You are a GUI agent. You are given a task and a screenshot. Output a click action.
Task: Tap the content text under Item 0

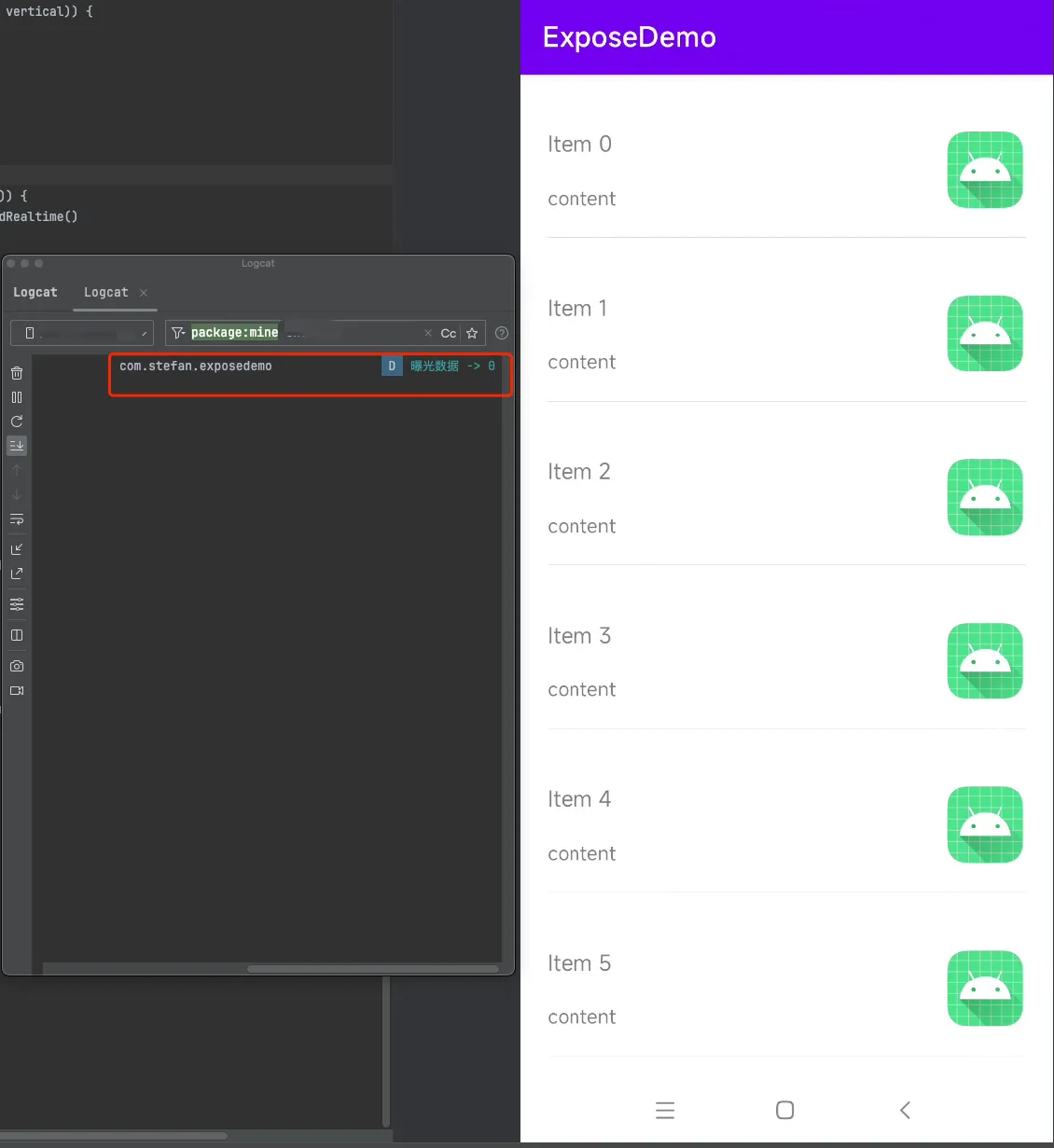[x=582, y=199]
